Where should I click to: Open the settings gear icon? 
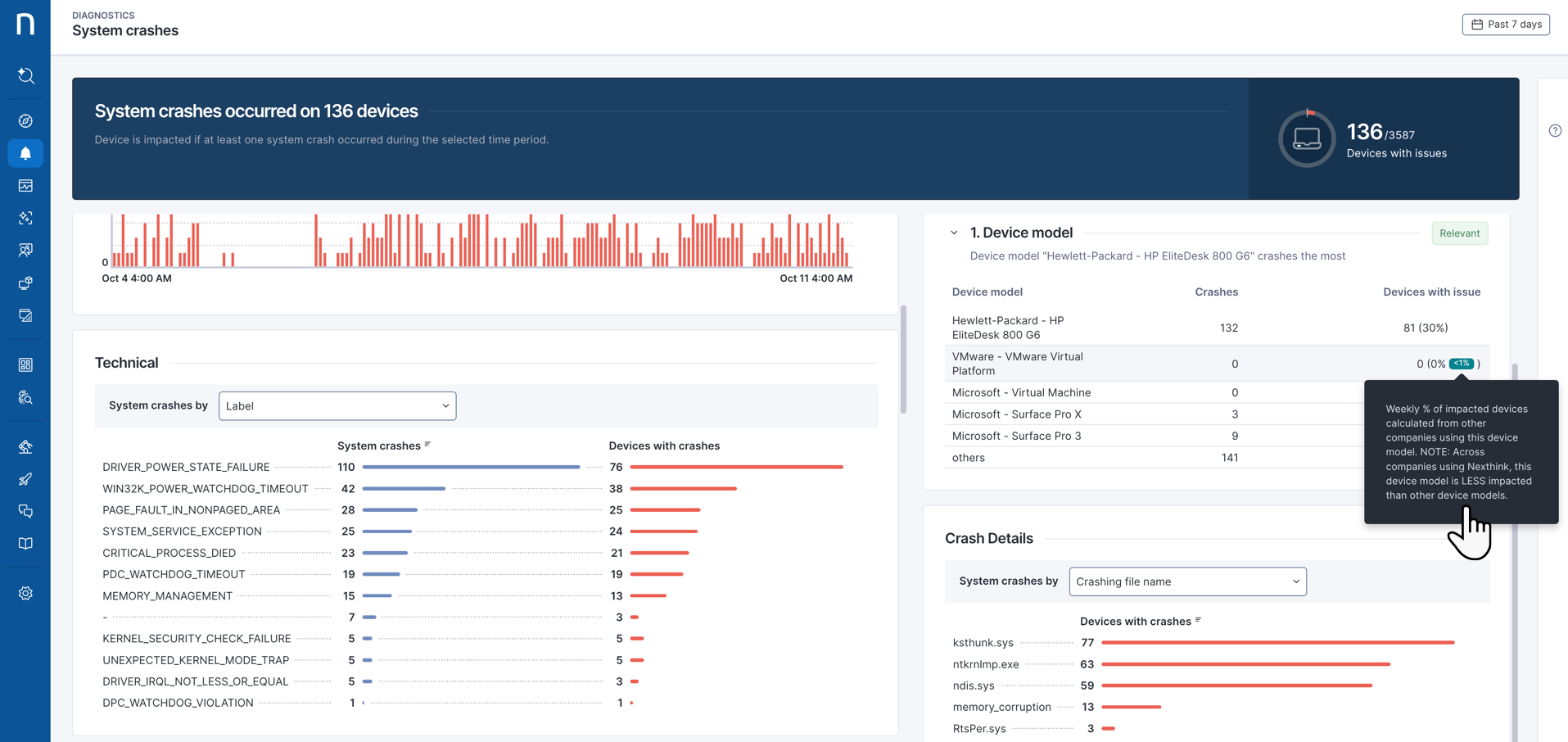coord(25,594)
